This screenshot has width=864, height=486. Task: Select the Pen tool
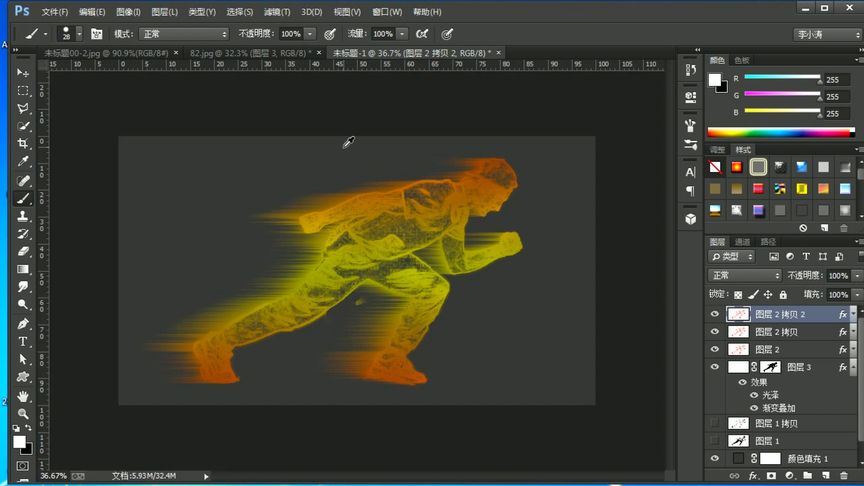click(23, 324)
